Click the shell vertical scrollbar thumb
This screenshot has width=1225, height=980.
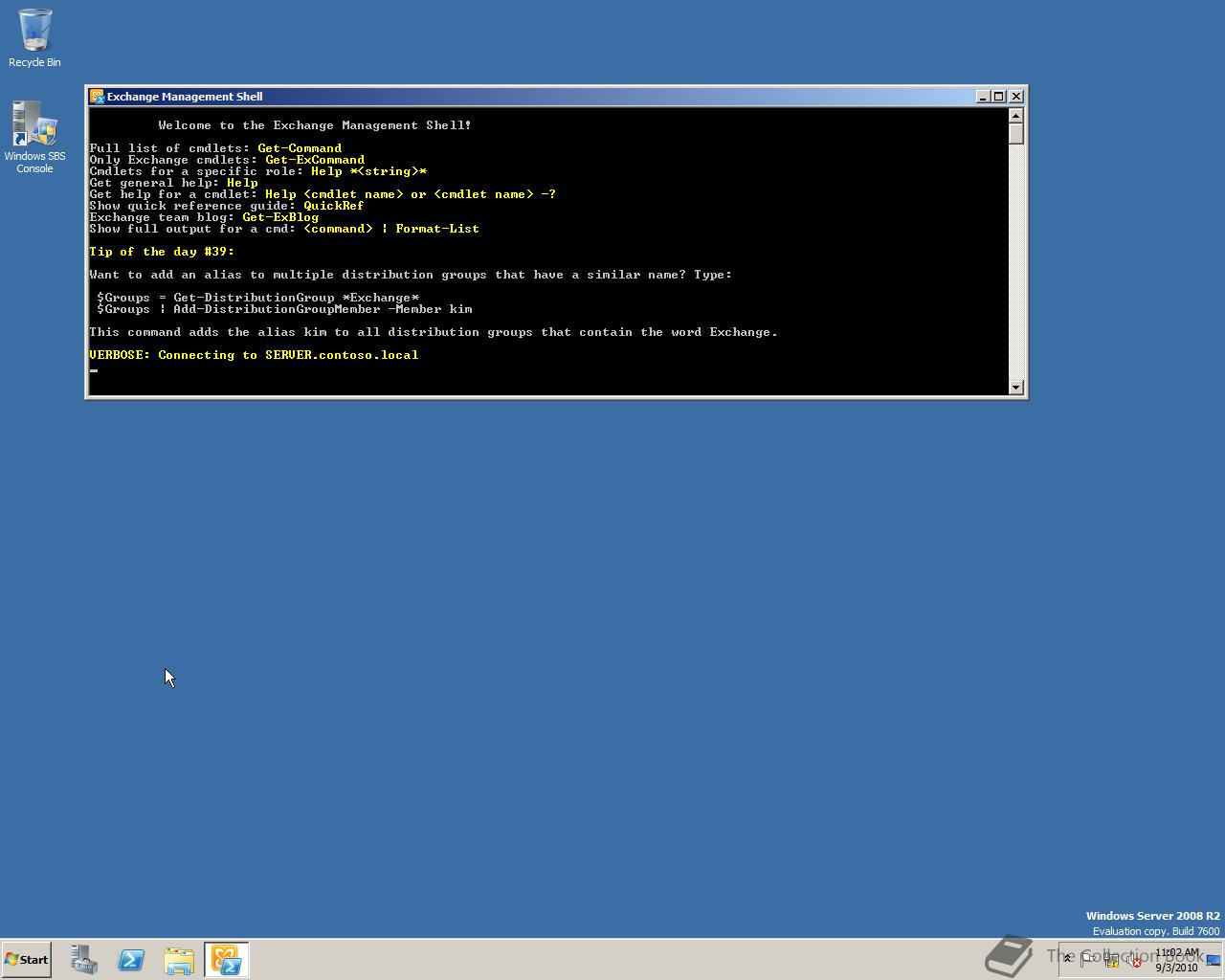click(x=1016, y=134)
